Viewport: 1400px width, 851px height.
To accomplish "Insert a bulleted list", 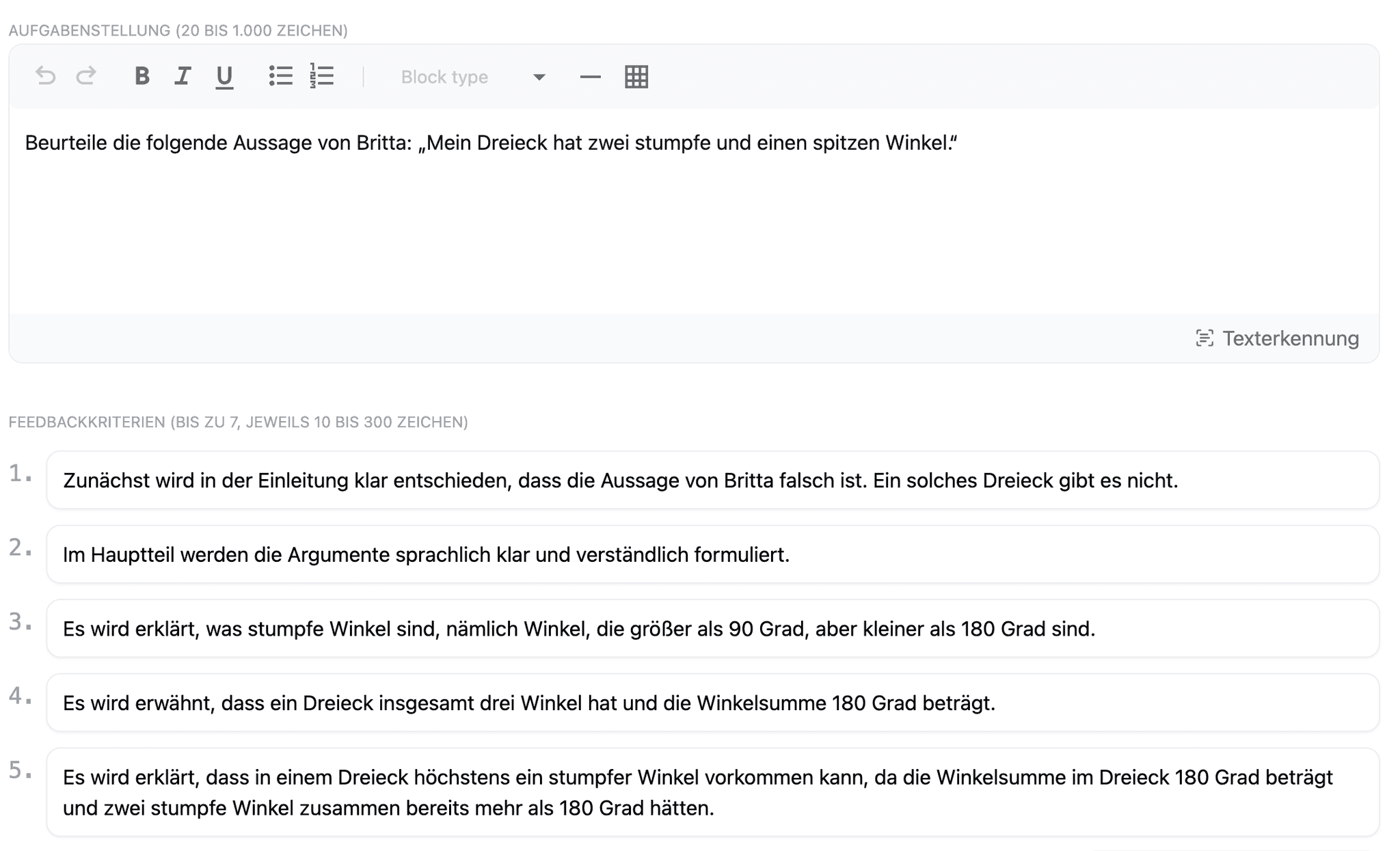I will tap(280, 76).
